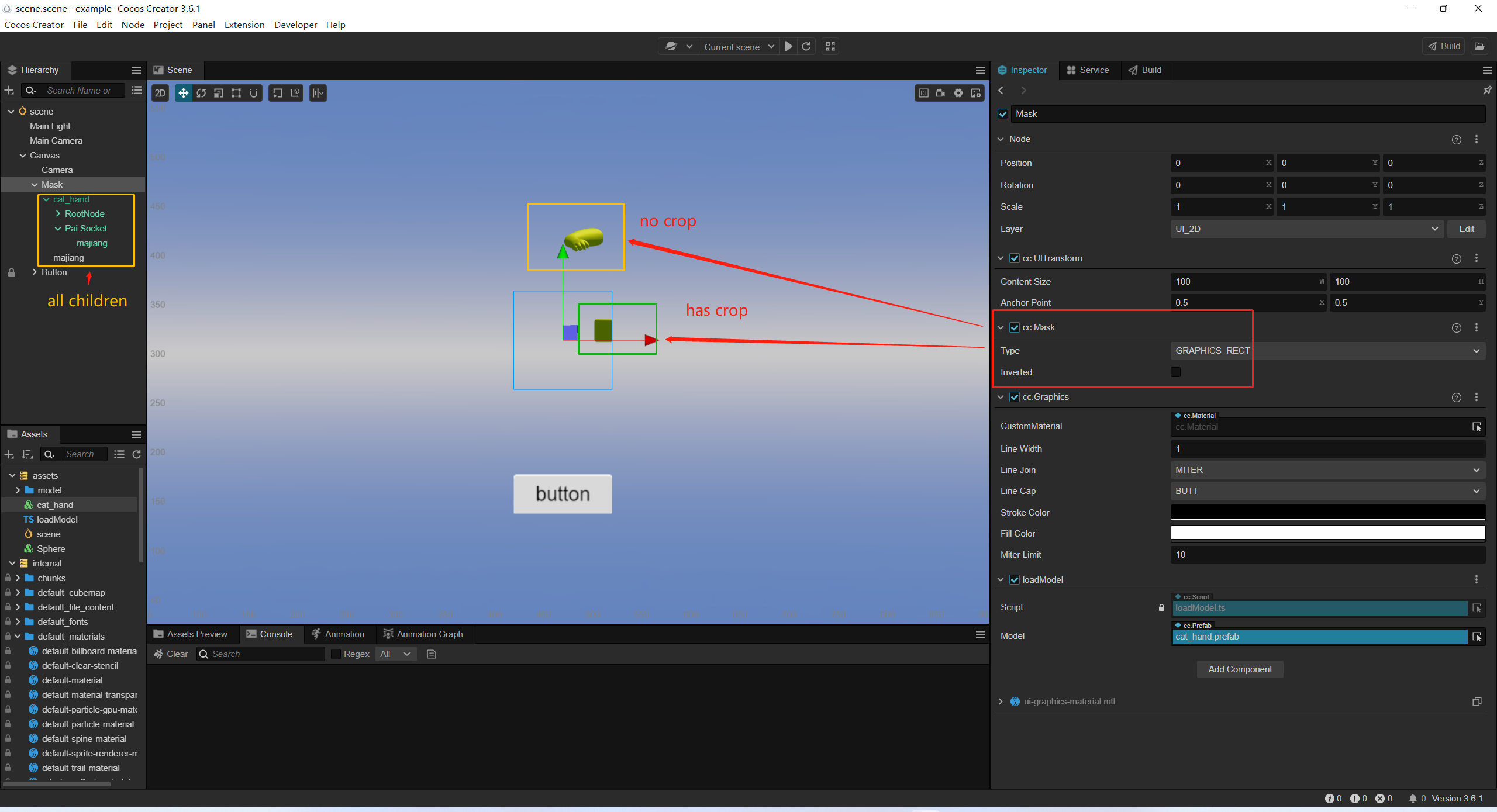1497x812 pixels.
Task: Open the Line Join MITER dropdown
Action: click(1327, 470)
